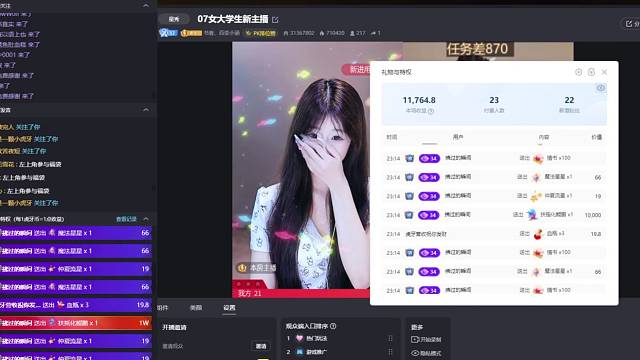Click the 血瓶 icon in the dialog 19.8 row
Viewport: 640px width, 360px height.
coord(538,234)
